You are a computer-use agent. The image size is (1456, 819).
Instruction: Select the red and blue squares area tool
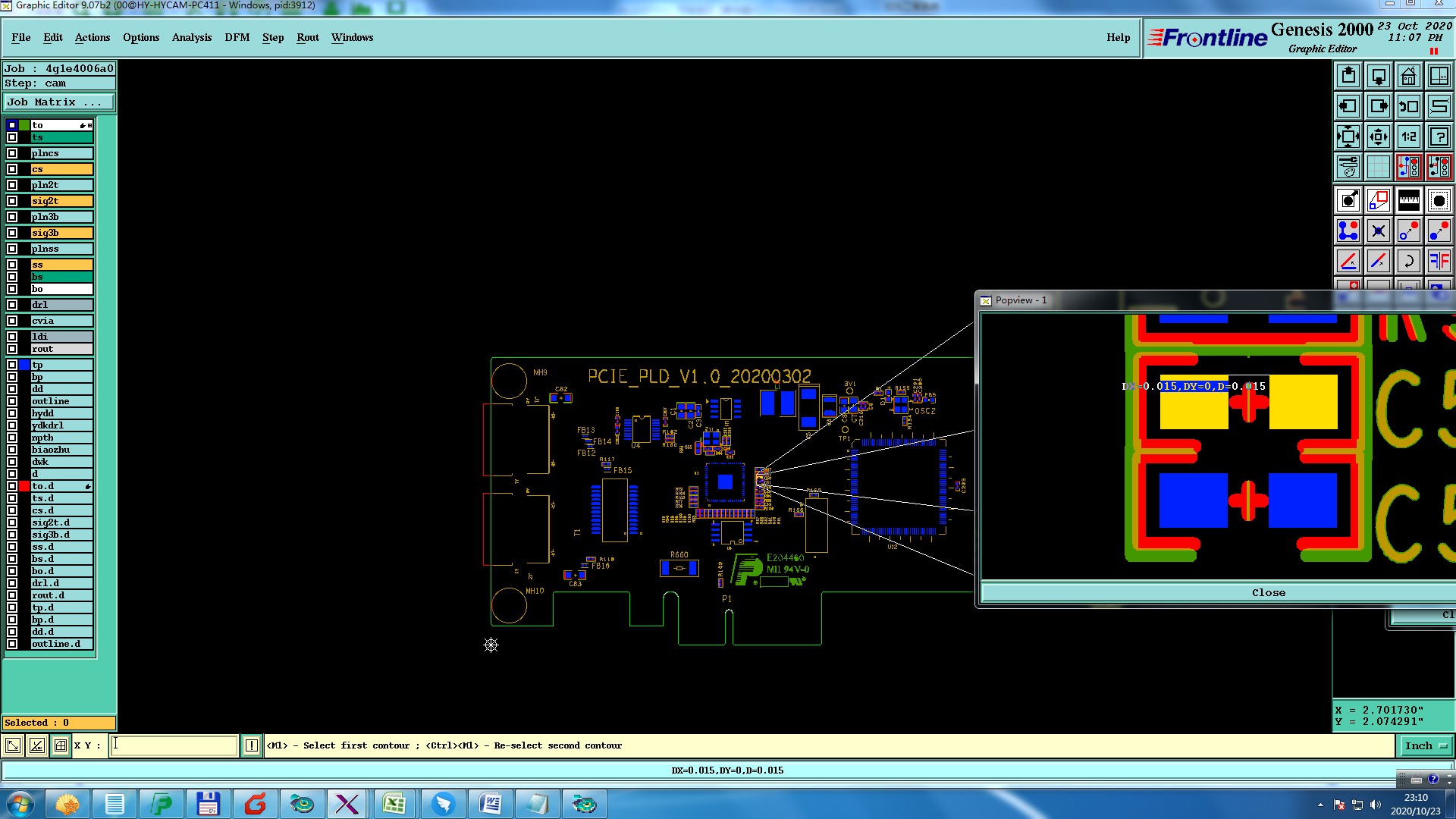pyautogui.click(x=1379, y=200)
